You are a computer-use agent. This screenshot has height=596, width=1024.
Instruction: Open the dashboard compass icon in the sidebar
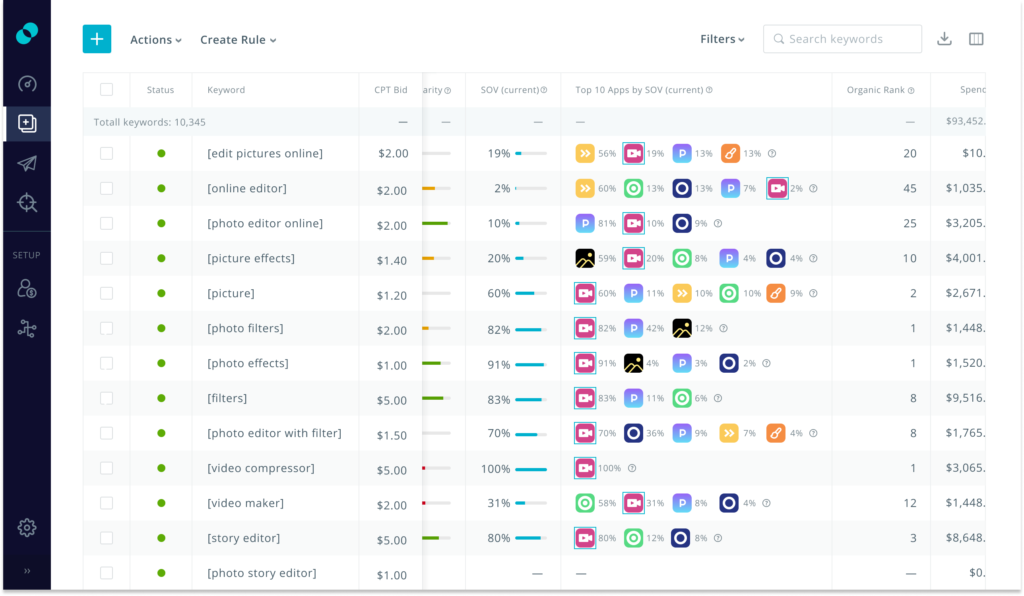[26, 86]
